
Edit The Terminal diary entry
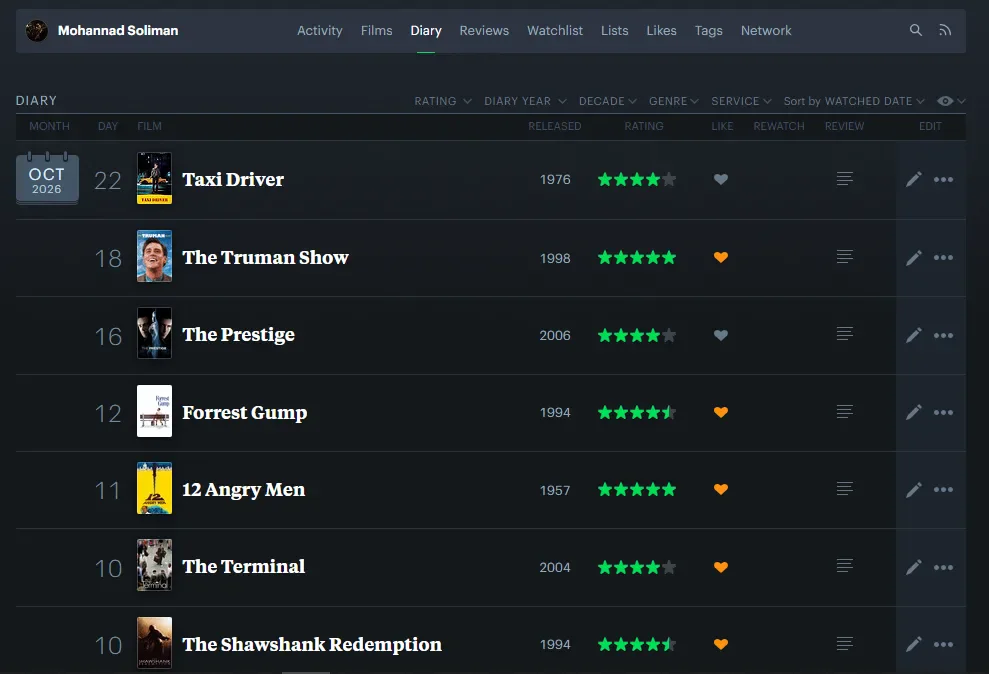[x=913, y=567]
